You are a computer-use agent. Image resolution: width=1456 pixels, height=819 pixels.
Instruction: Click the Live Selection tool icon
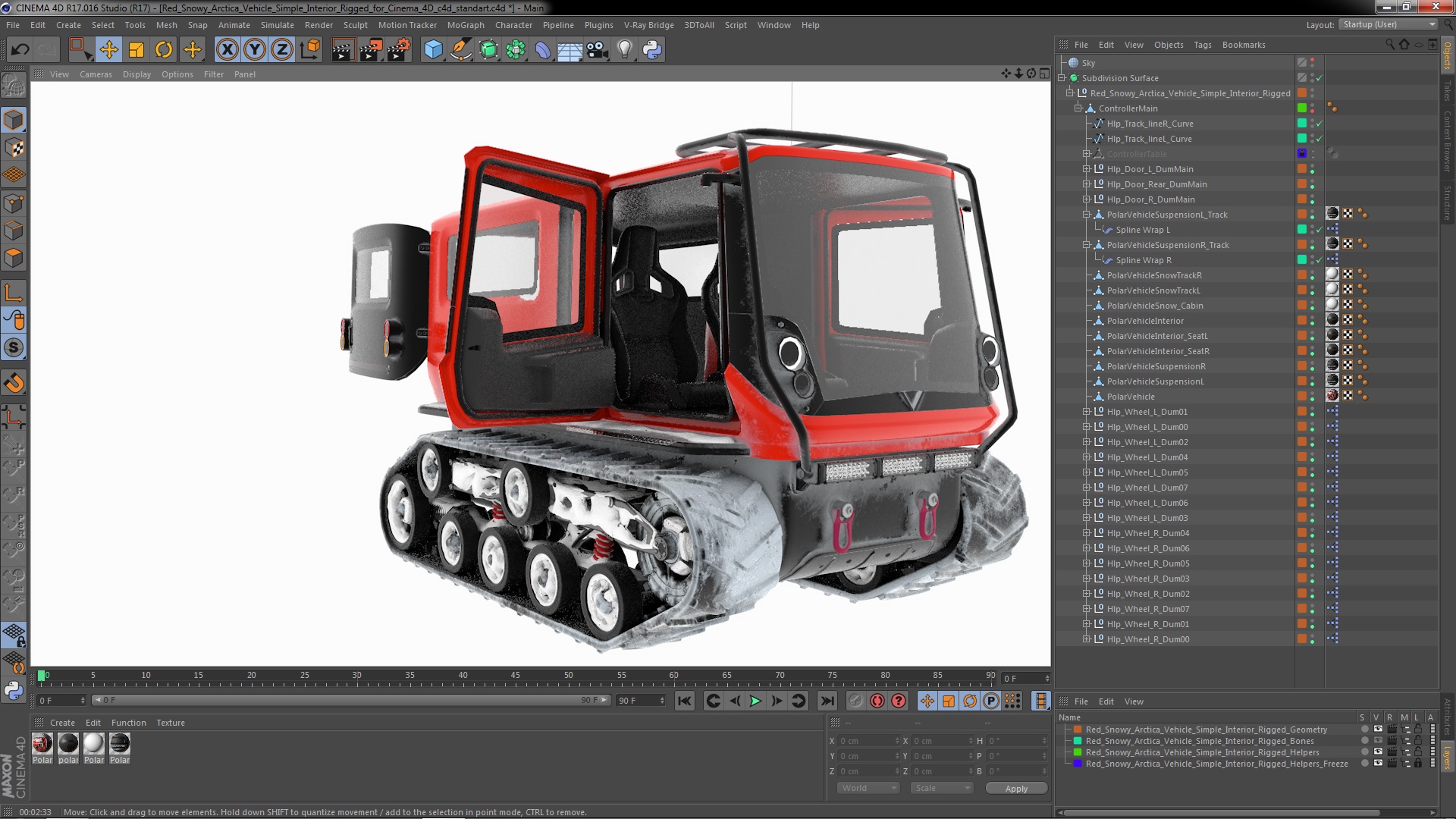(80, 50)
